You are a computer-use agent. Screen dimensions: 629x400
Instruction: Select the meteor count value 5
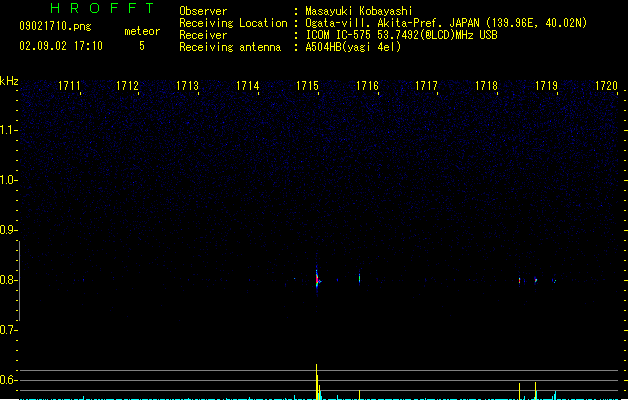click(x=142, y=46)
